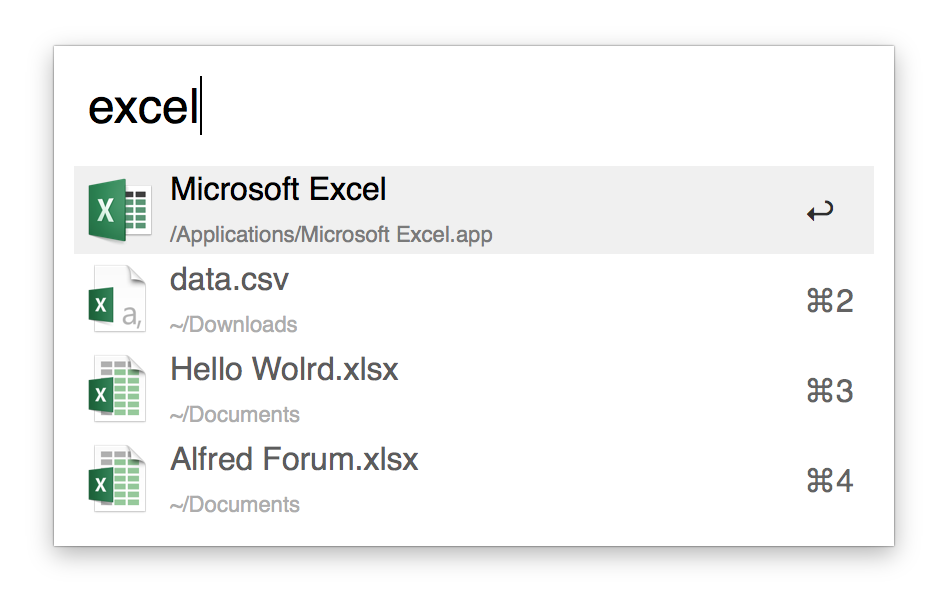Click the ⌘4 shortcut indicator
Screen dimensions: 948x608
tap(830, 481)
